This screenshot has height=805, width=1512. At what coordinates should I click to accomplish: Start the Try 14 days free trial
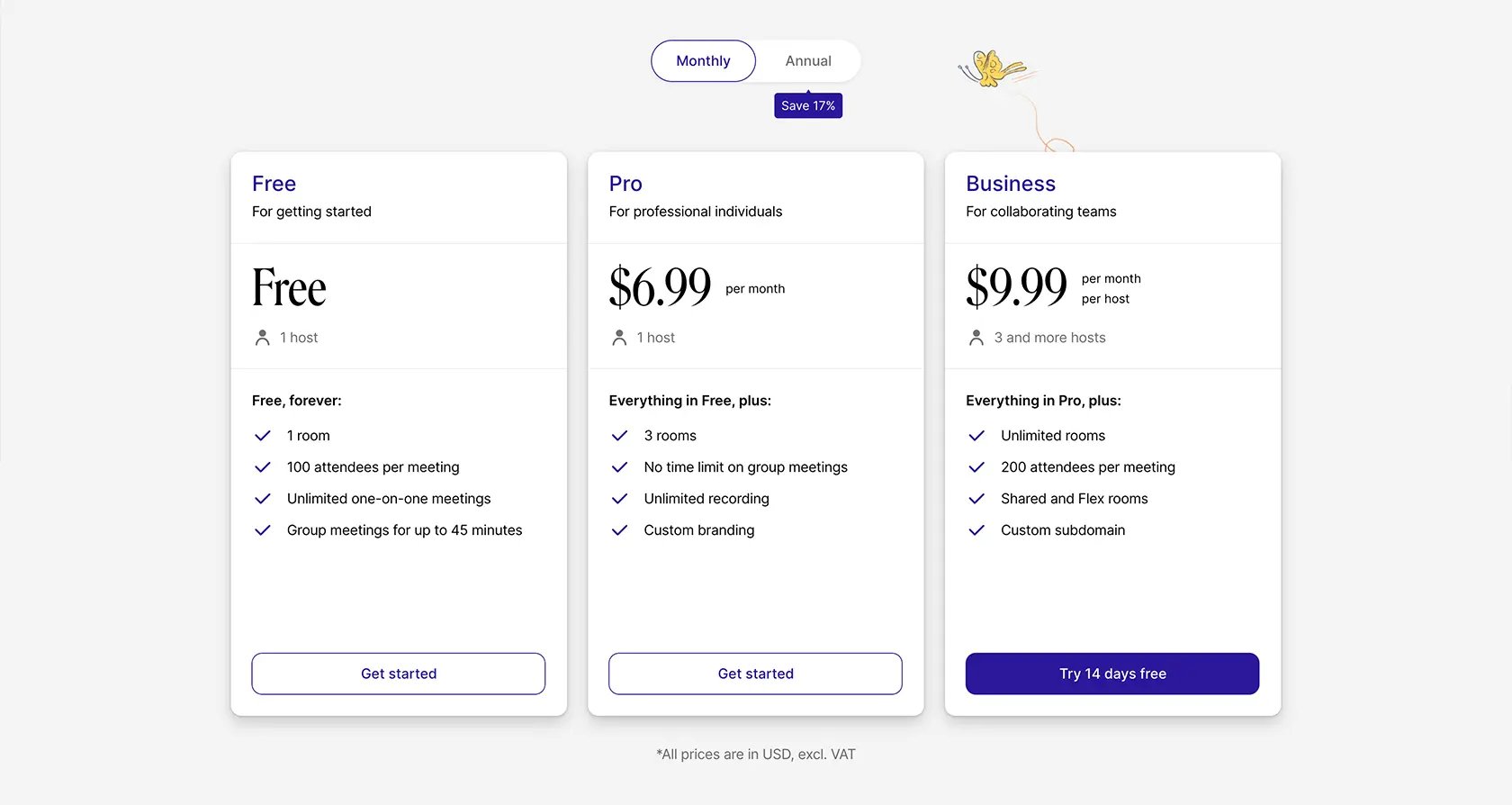pyautogui.click(x=1112, y=674)
